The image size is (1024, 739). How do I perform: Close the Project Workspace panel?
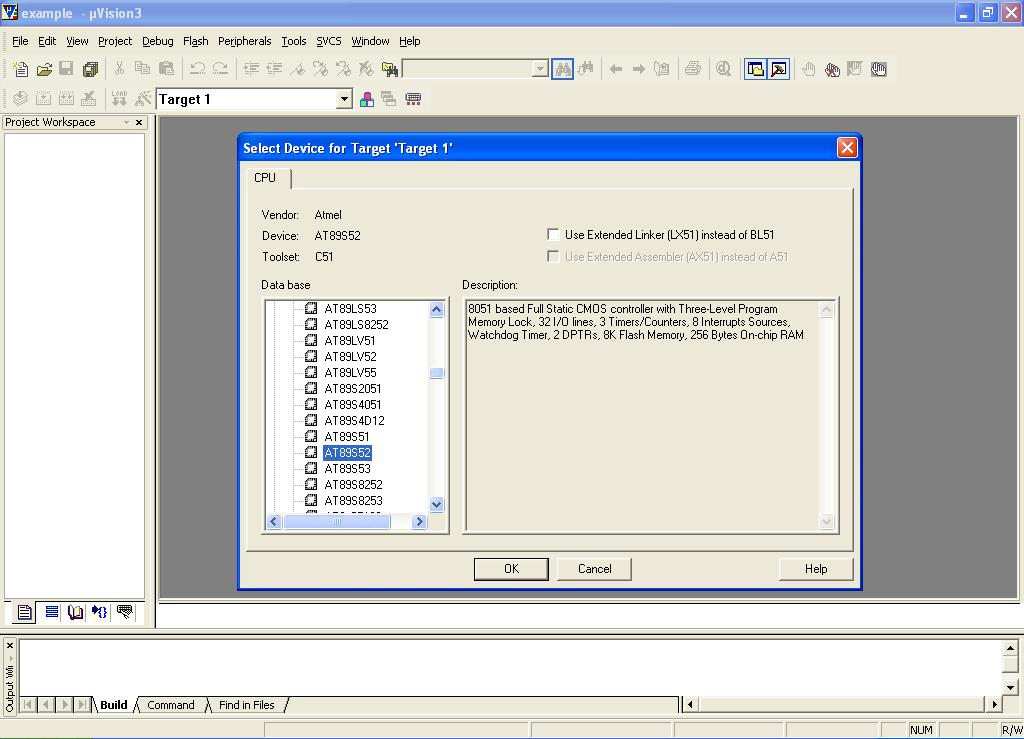(x=138, y=122)
